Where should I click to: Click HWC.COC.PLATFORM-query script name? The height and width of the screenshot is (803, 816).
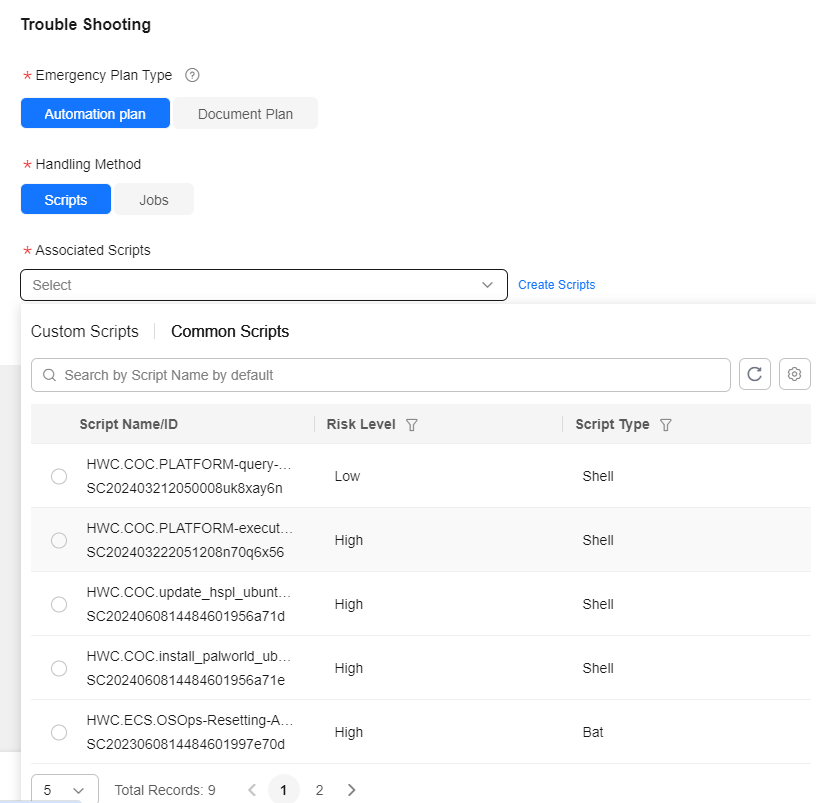[x=189, y=464]
